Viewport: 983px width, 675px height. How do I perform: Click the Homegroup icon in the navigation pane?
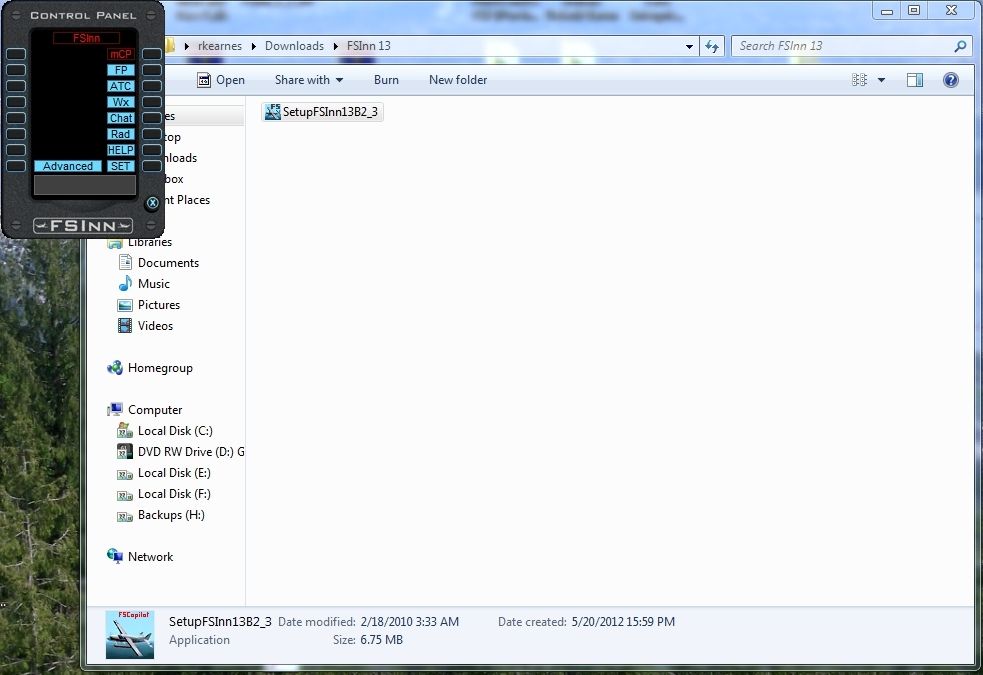pyautogui.click(x=115, y=368)
